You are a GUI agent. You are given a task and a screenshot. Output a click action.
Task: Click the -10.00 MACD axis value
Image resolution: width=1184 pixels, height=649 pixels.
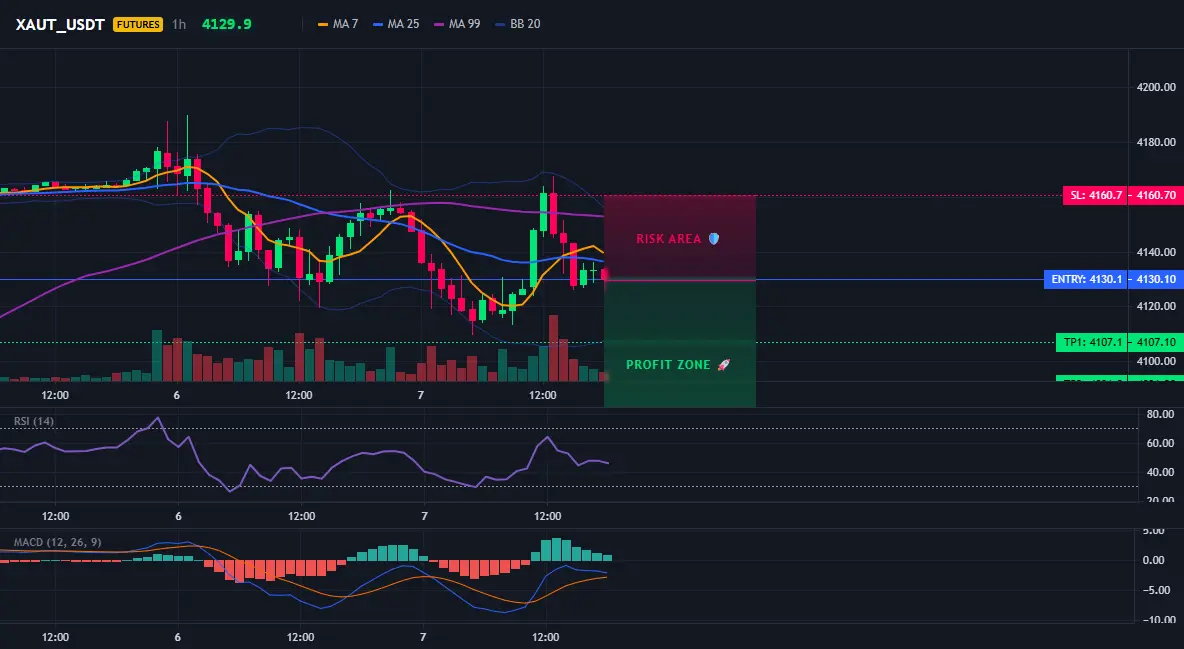coord(1158,620)
